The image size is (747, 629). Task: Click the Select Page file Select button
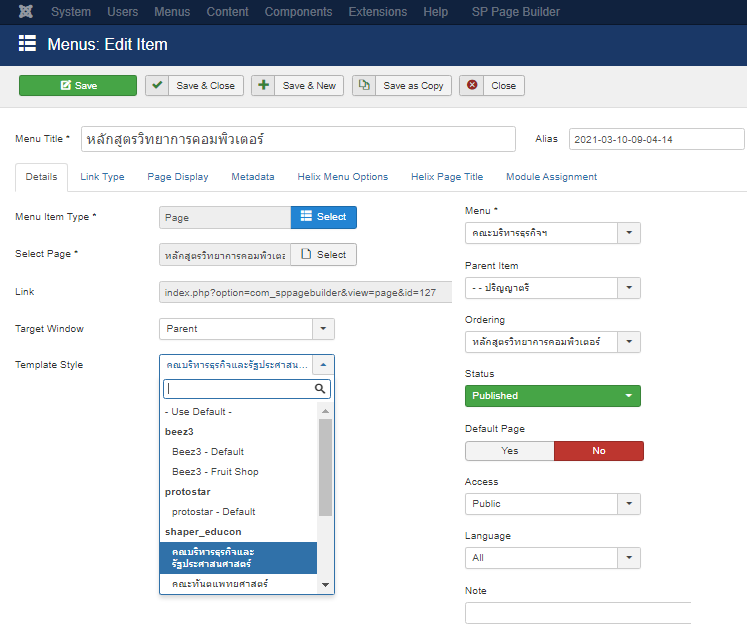323,255
